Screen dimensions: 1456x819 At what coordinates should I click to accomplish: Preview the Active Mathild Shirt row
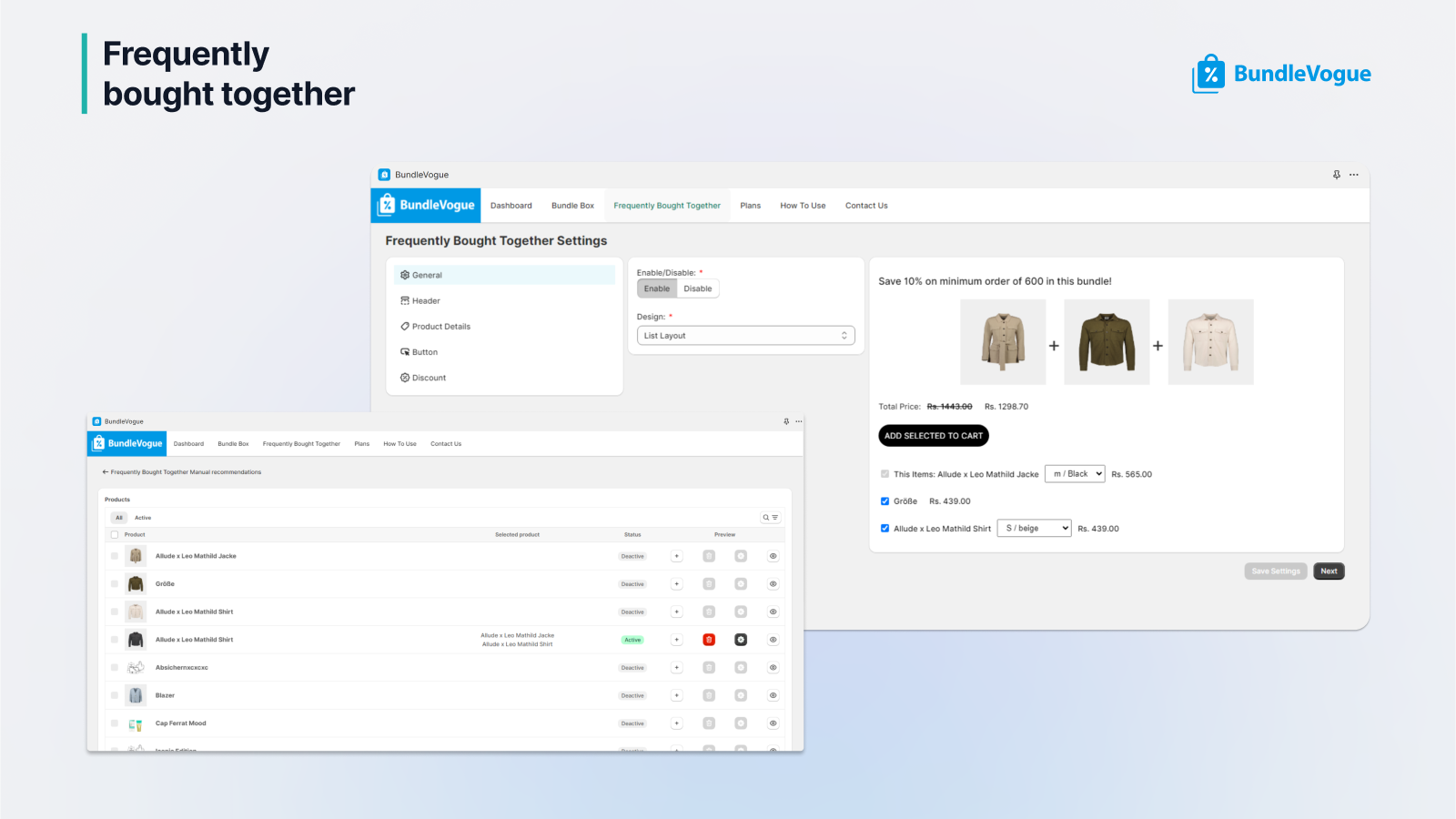tap(773, 640)
